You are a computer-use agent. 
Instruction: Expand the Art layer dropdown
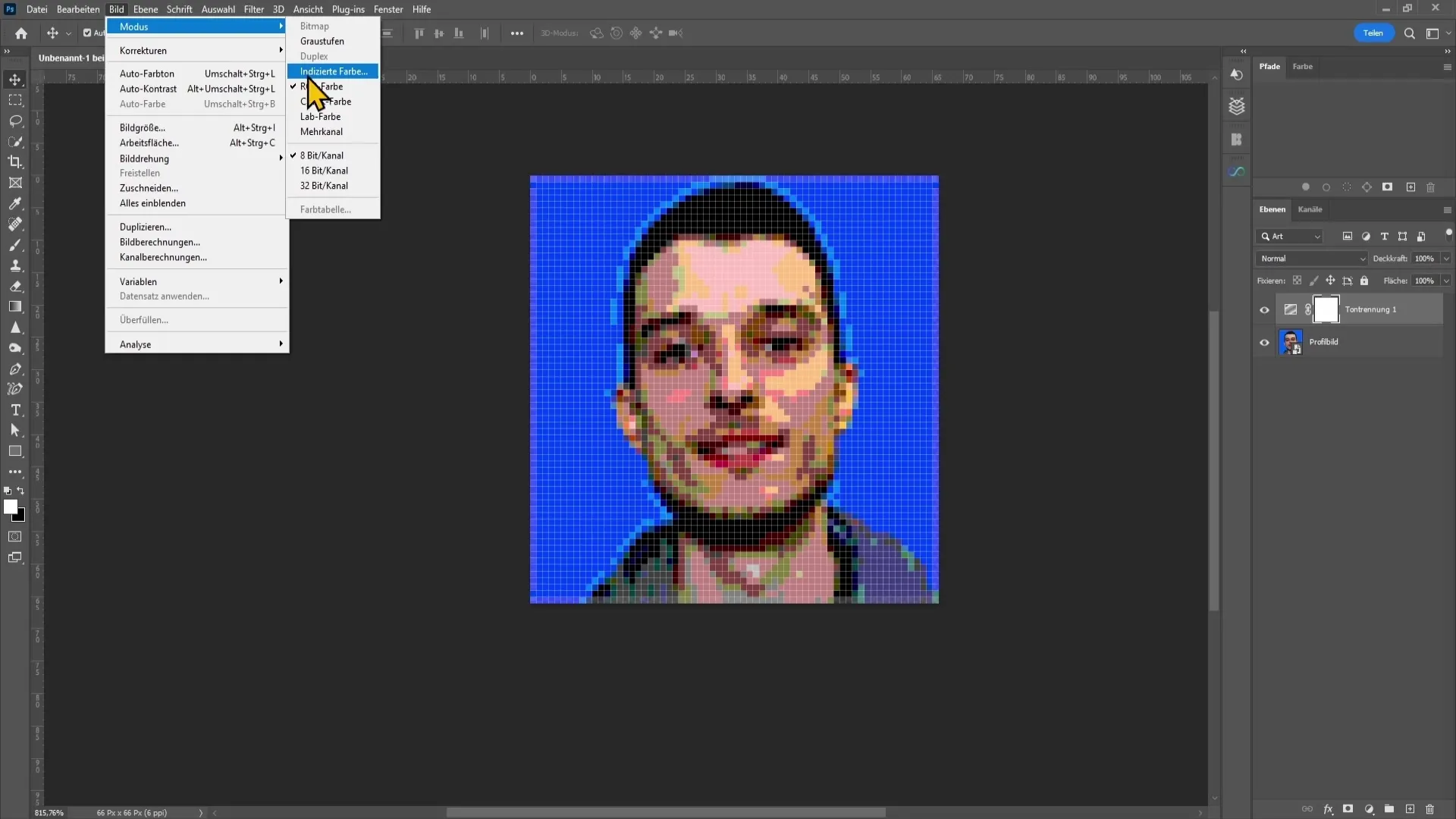pyautogui.click(x=1317, y=236)
